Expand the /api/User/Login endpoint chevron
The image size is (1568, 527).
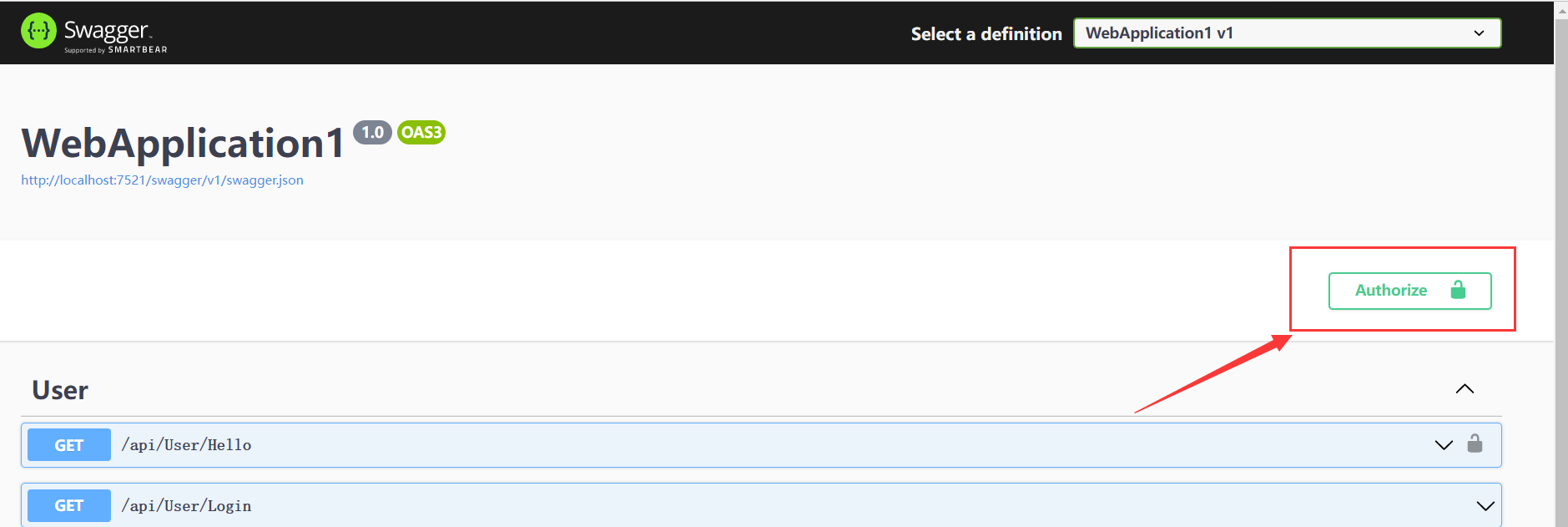(x=1485, y=506)
